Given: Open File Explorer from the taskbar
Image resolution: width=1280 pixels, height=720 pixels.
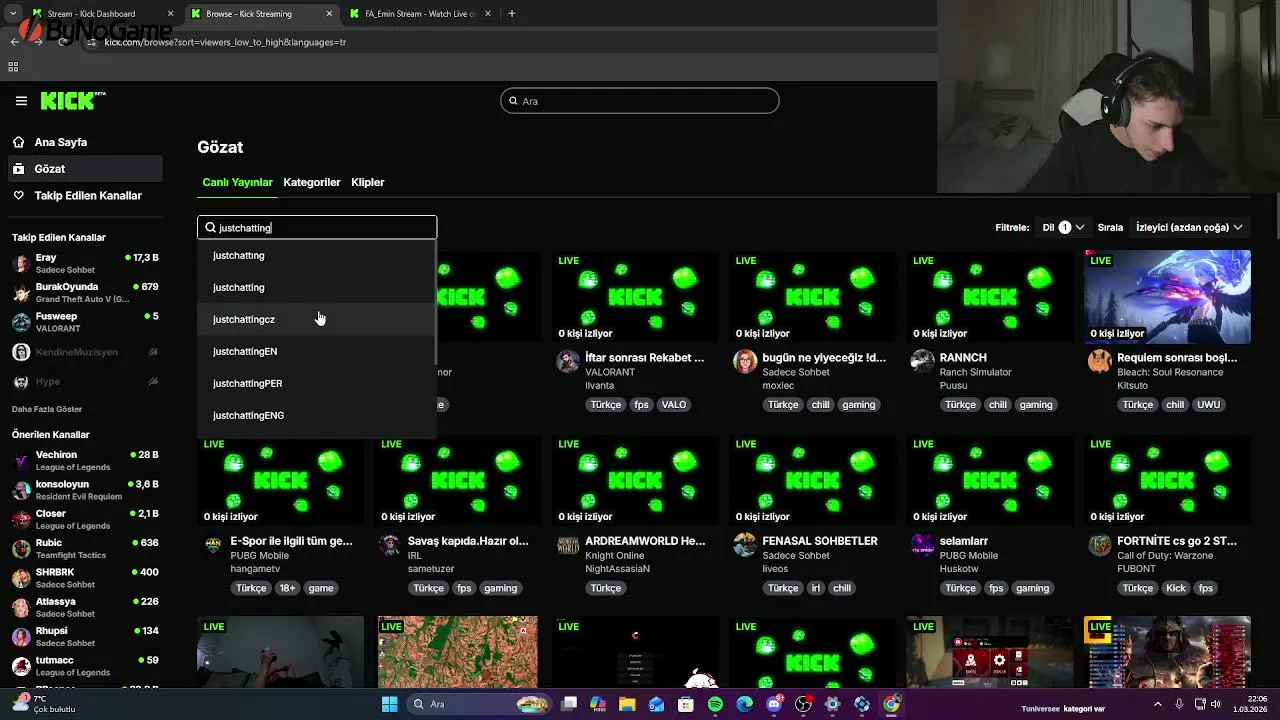Looking at the screenshot, I should tap(627, 704).
